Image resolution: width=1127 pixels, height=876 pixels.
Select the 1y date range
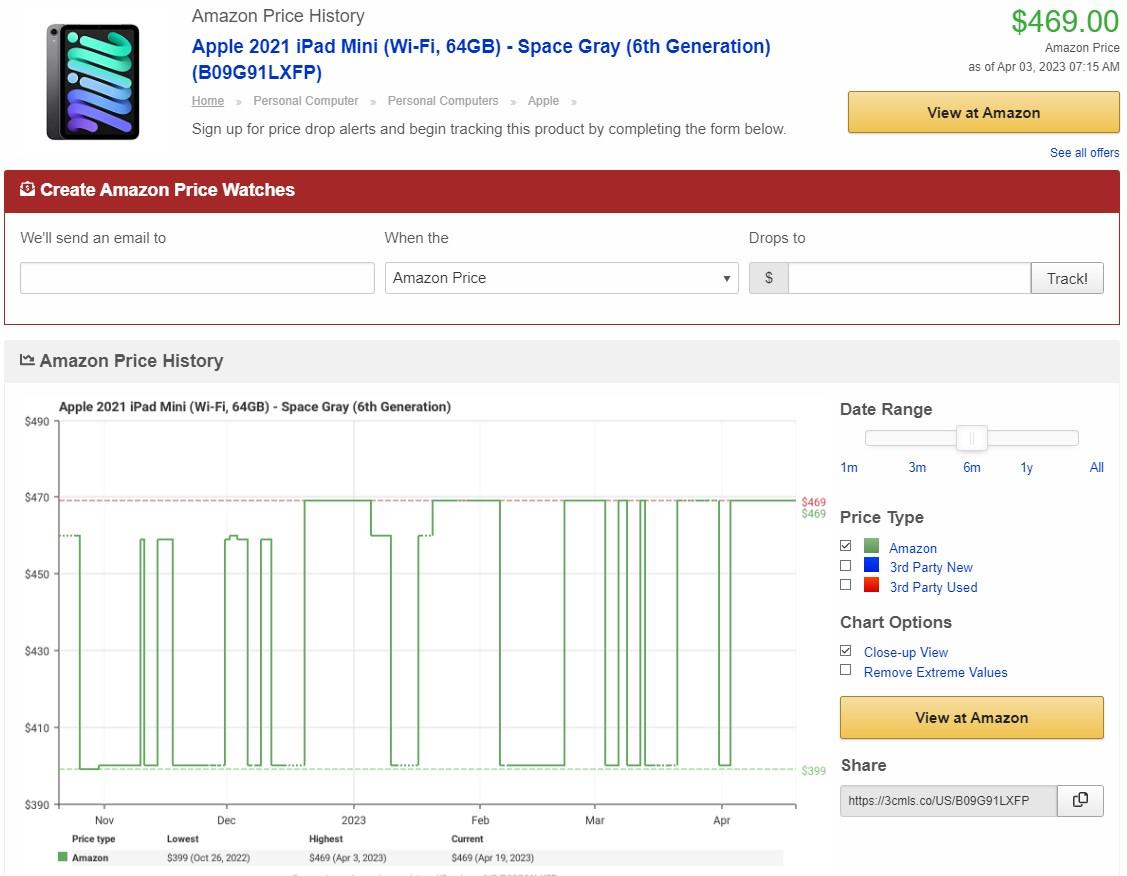coord(1026,467)
